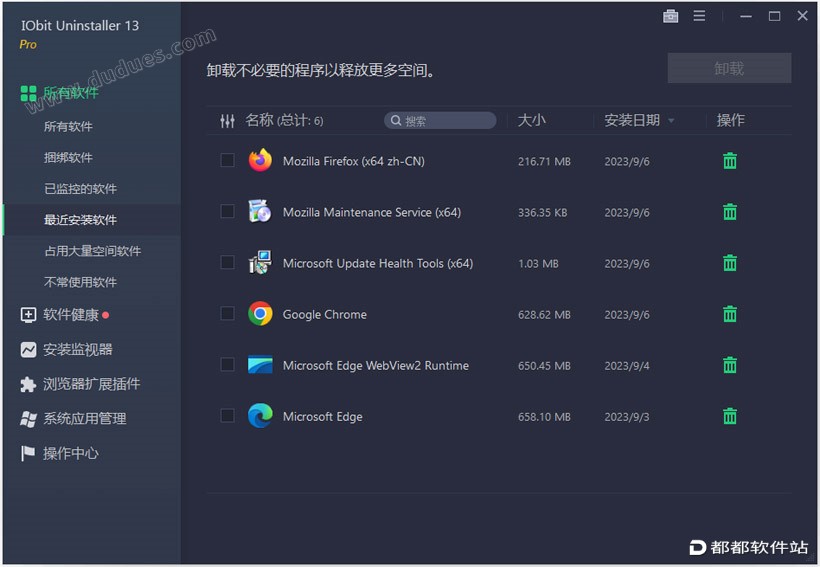820x567 pixels.
Task: Click the Microsoft Update Health Tools icon
Action: coord(260,262)
